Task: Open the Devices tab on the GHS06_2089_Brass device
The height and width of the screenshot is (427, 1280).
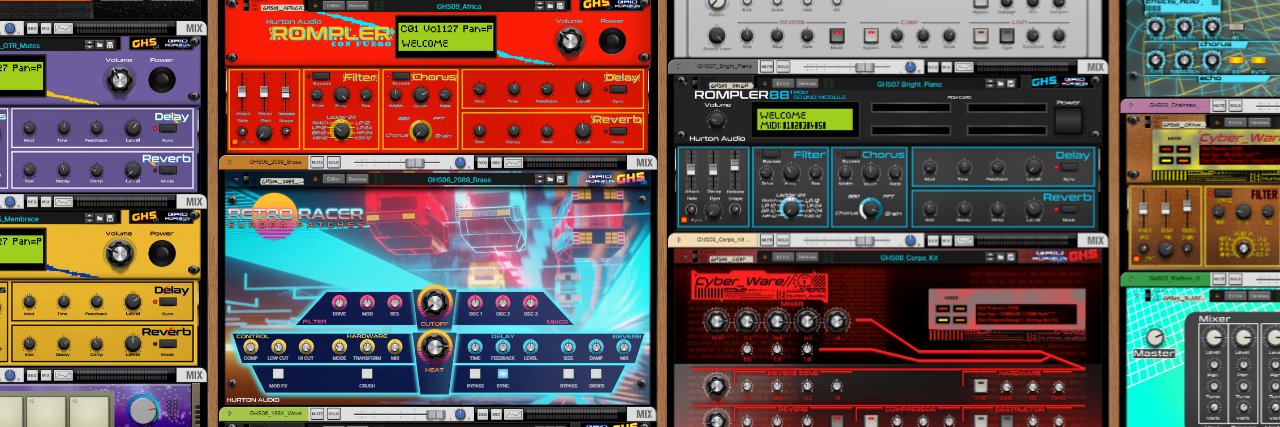Action: (x=356, y=178)
